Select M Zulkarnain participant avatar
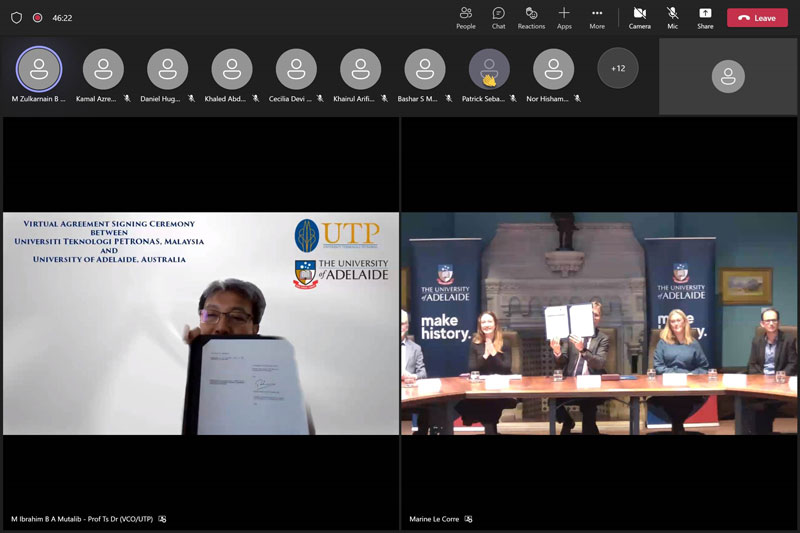 click(39, 69)
